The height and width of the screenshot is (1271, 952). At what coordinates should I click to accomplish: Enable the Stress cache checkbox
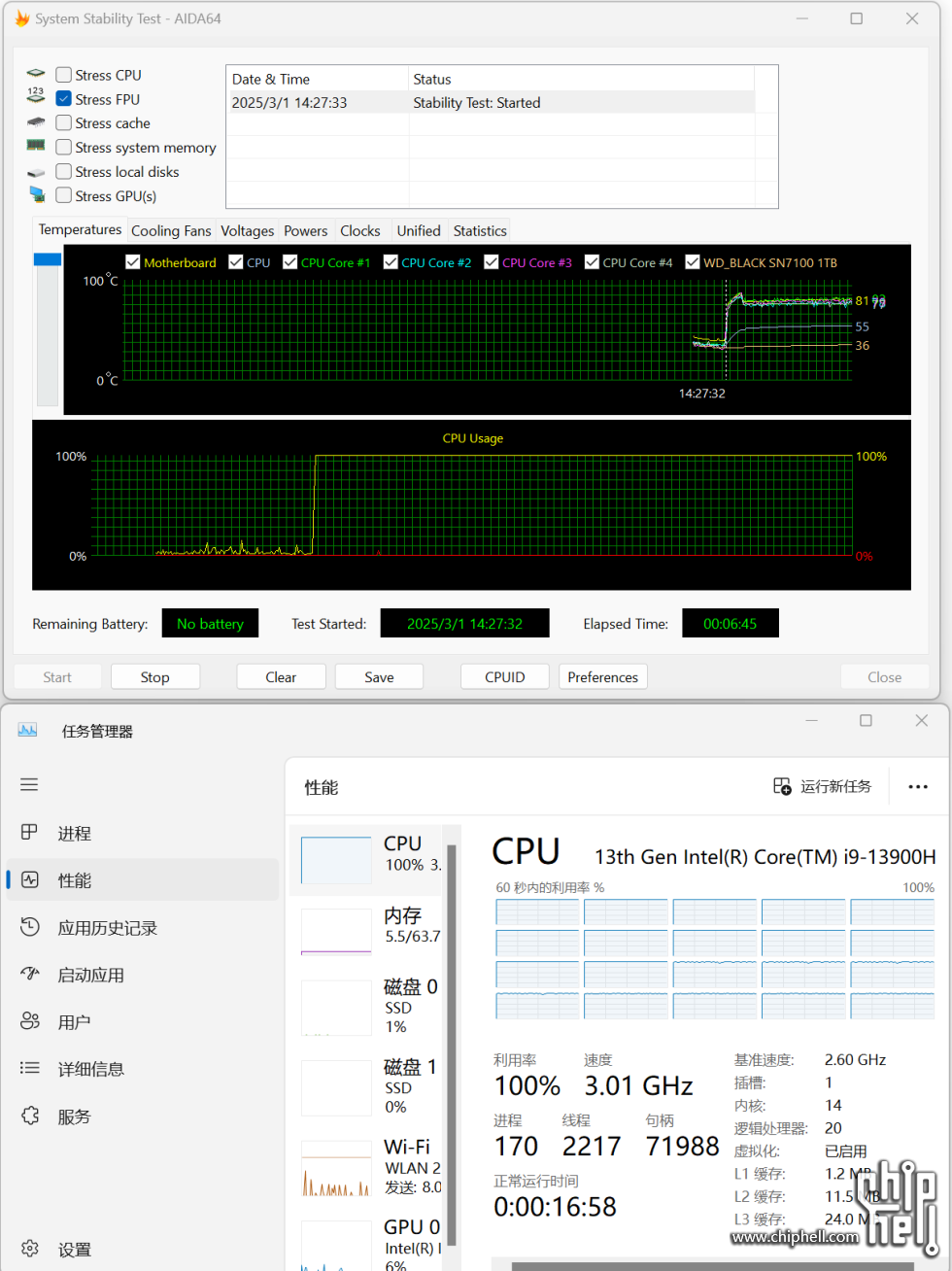64,123
